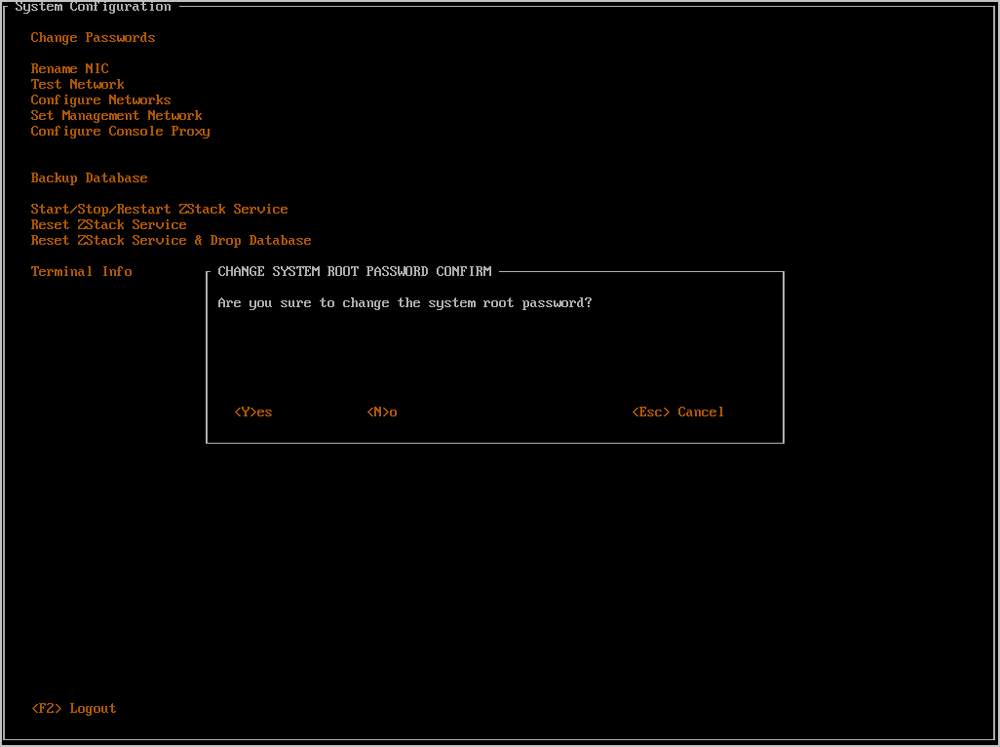Click the empty area inside the confirm dialog
This screenshot has width=1000, height=747.
tap(494, 355)
